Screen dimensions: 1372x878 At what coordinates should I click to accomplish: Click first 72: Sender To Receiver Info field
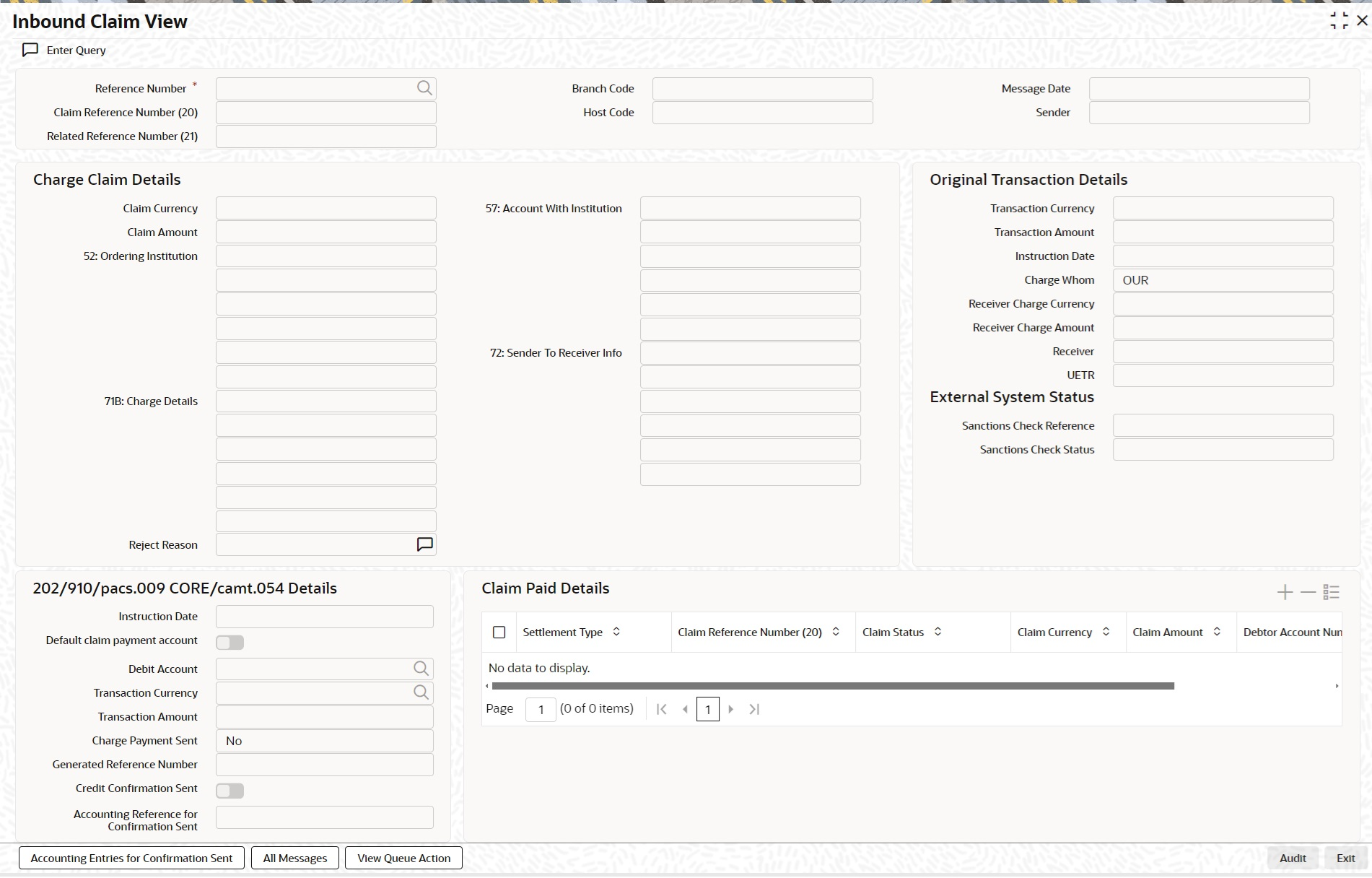pos(751,352)
